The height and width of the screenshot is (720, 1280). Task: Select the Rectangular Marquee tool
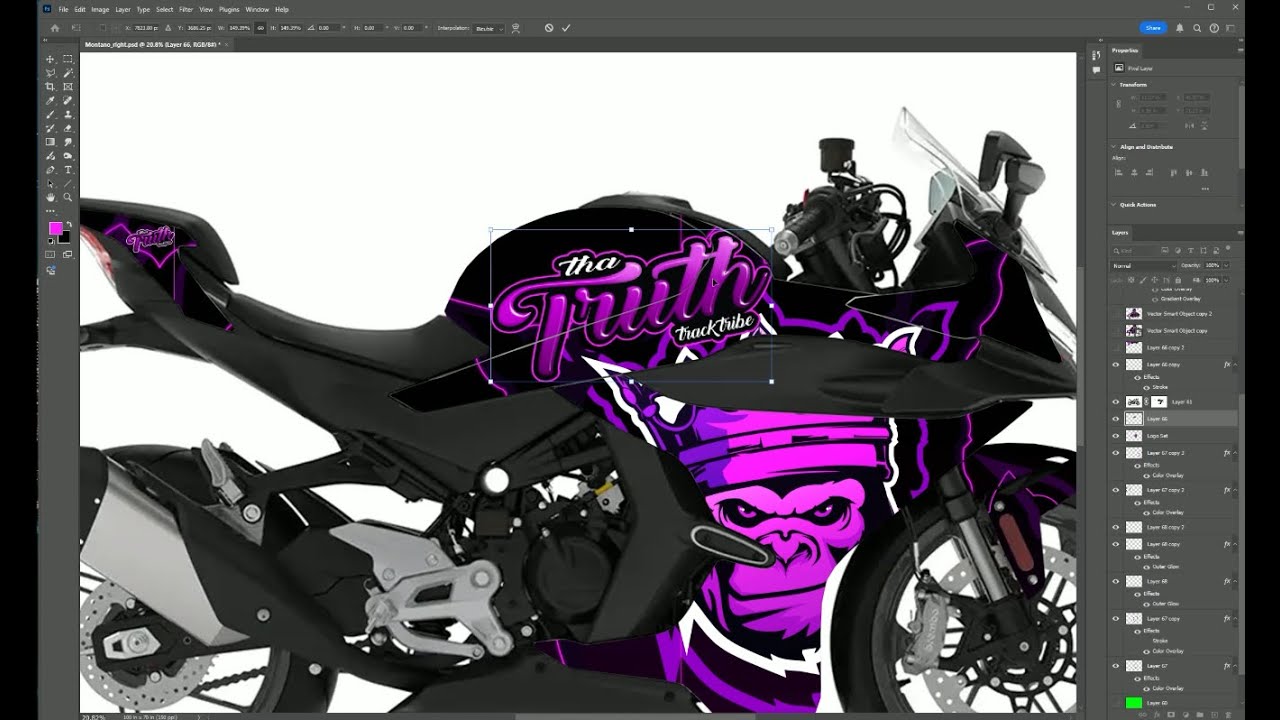[68, 59]
